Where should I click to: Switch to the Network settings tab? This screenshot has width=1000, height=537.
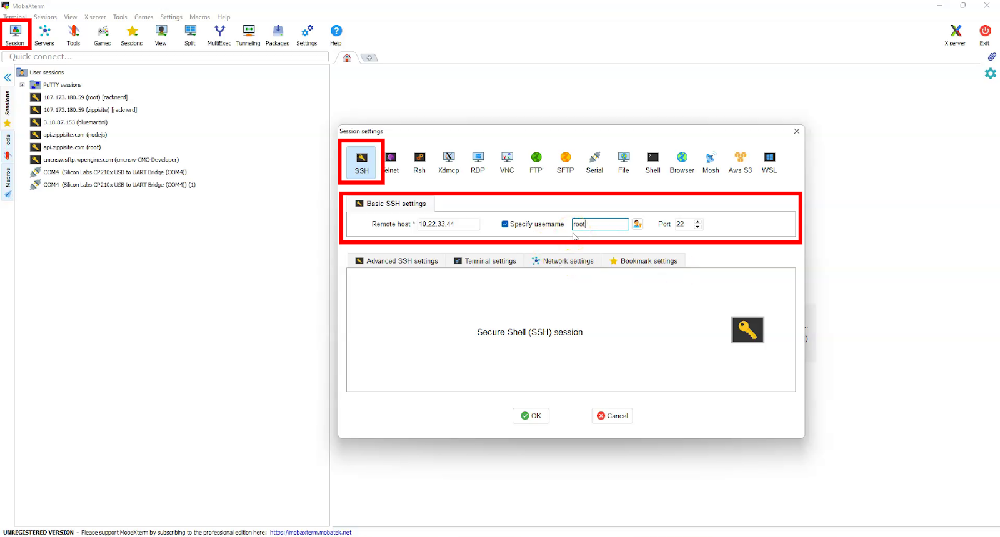pos(562,261)
